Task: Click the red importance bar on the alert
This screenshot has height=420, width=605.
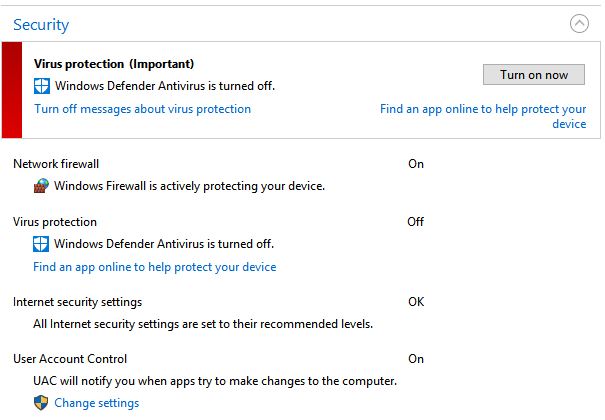Action: [x=12, y=90]
